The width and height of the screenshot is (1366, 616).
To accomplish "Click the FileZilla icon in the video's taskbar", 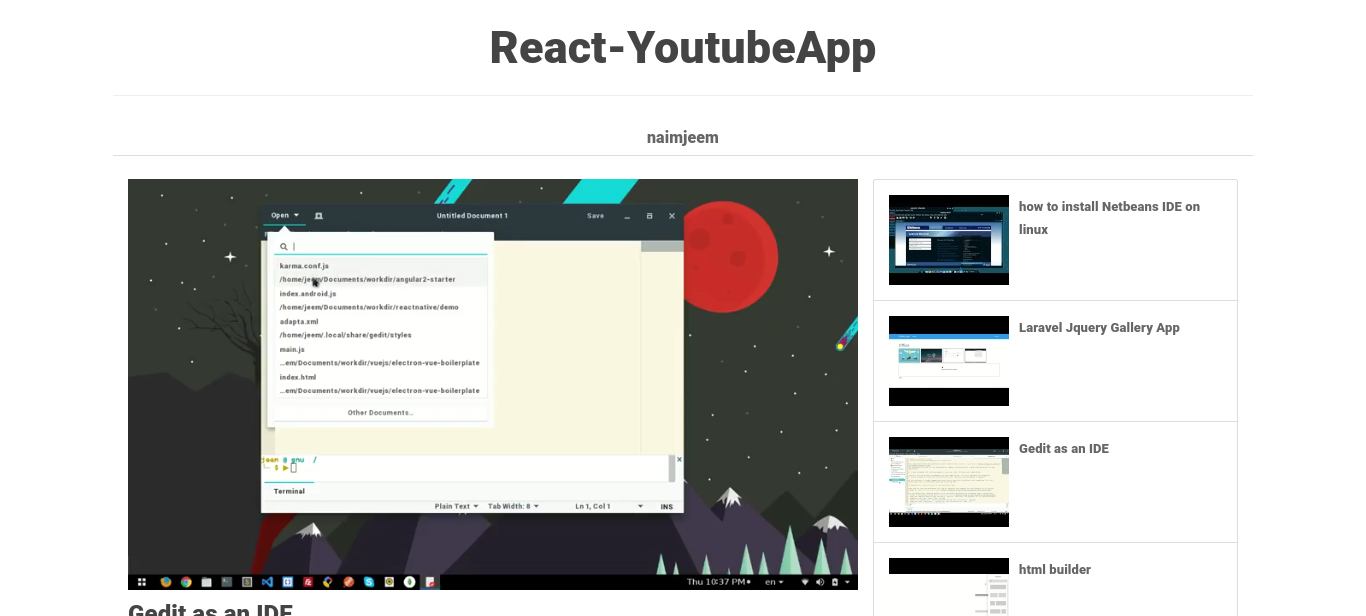I will click(308, 582).
